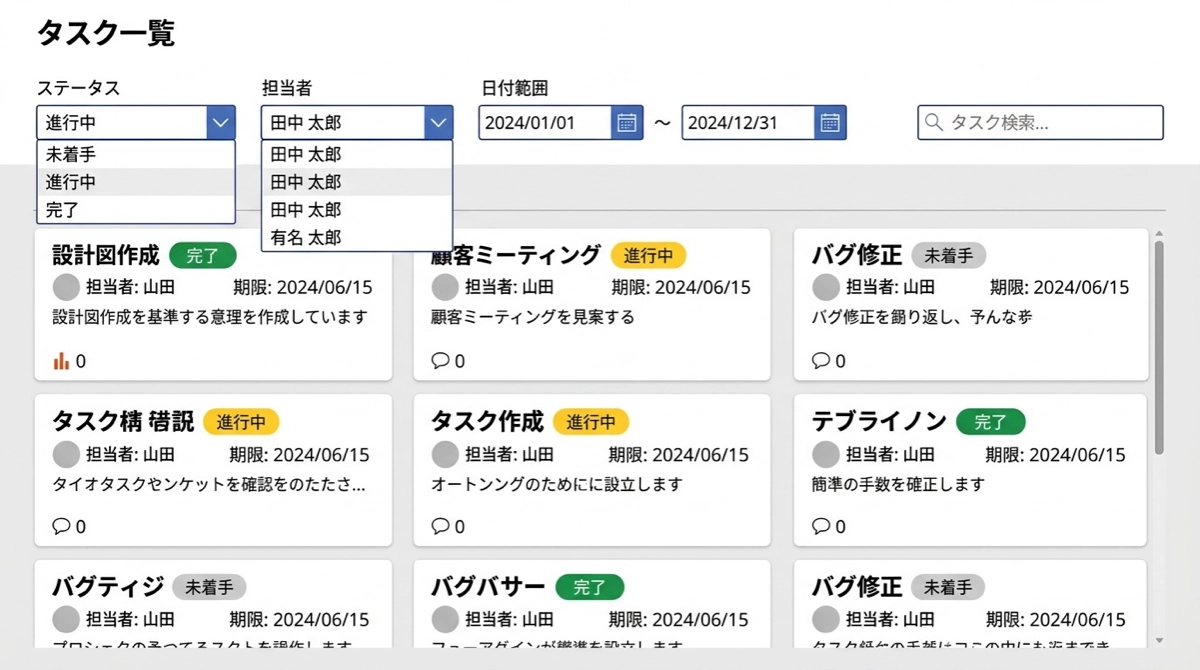The image size is (1200, 670).
Task: Open comments on 顧客ミーティング card
Action: [x=440, y=361]
